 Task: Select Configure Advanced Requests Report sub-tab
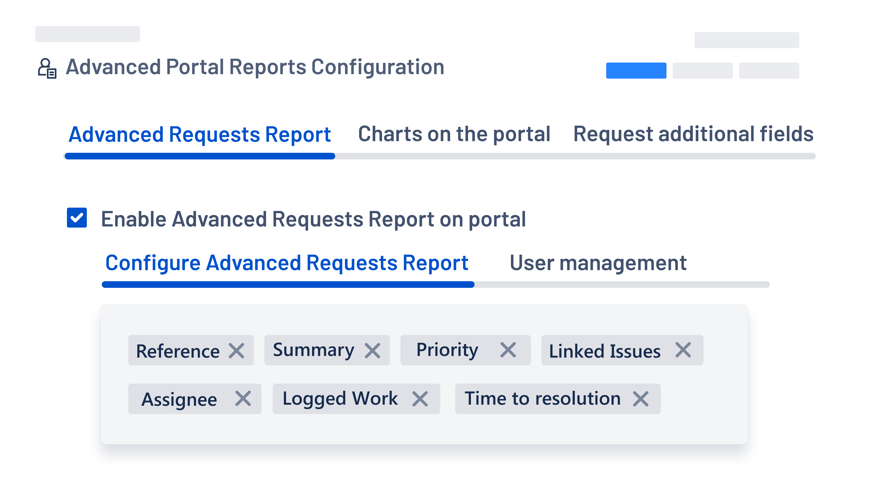tap(286, 263)
